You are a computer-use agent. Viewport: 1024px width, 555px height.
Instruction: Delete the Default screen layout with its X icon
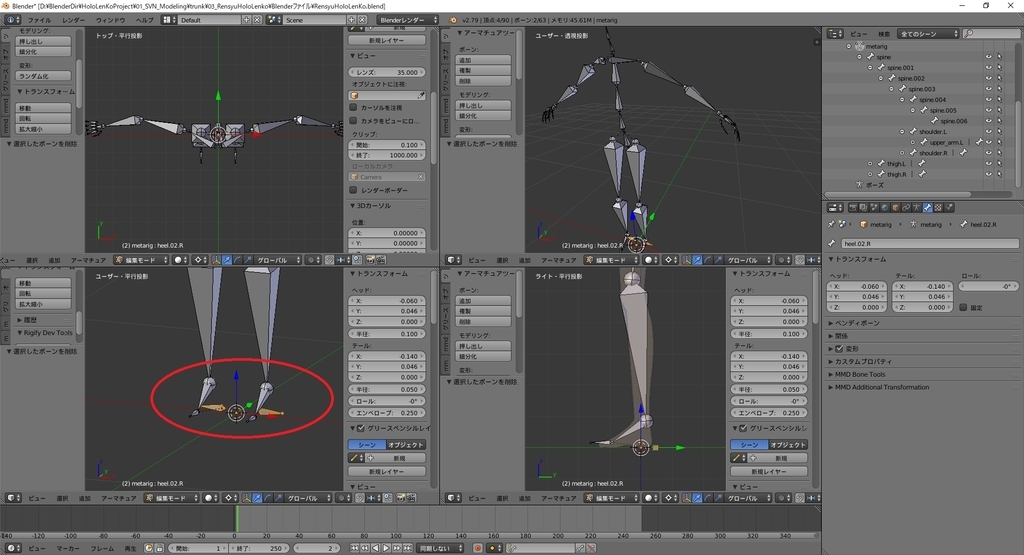click(257, 20)
